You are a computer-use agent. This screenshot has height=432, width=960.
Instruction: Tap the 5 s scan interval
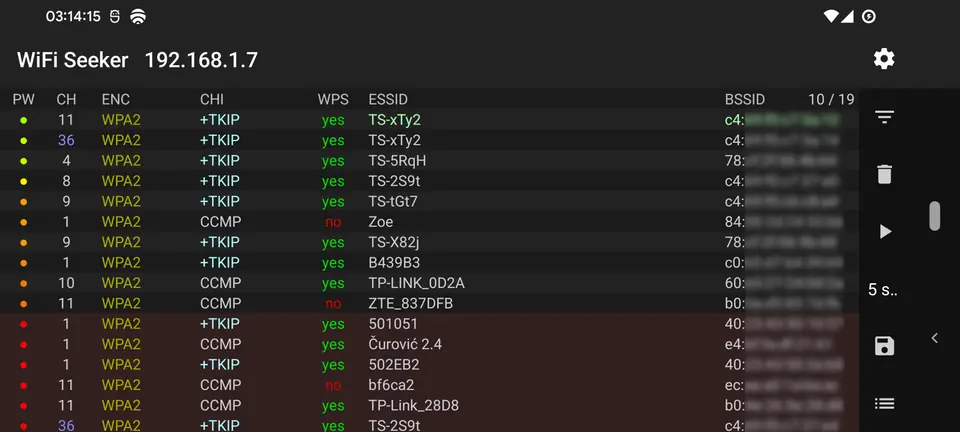(882, 289)
